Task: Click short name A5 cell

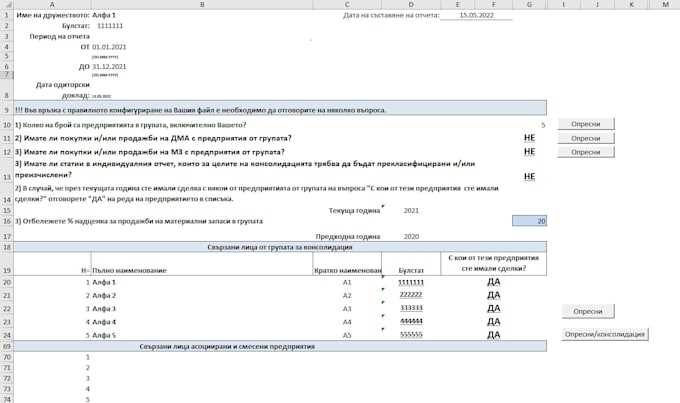Action: (x=347, y=335)
